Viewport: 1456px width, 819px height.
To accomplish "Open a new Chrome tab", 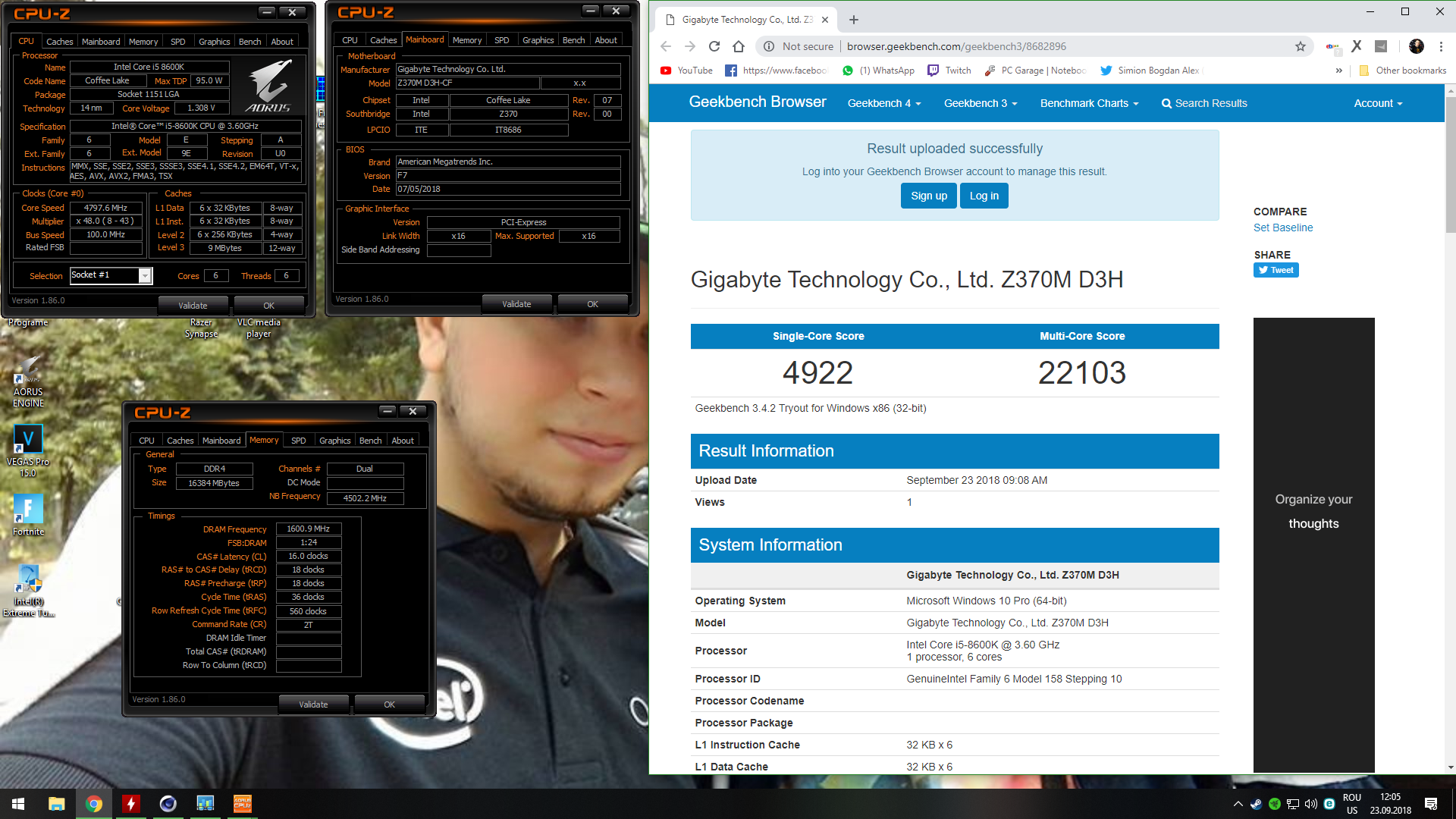I will tap(854, 20).
